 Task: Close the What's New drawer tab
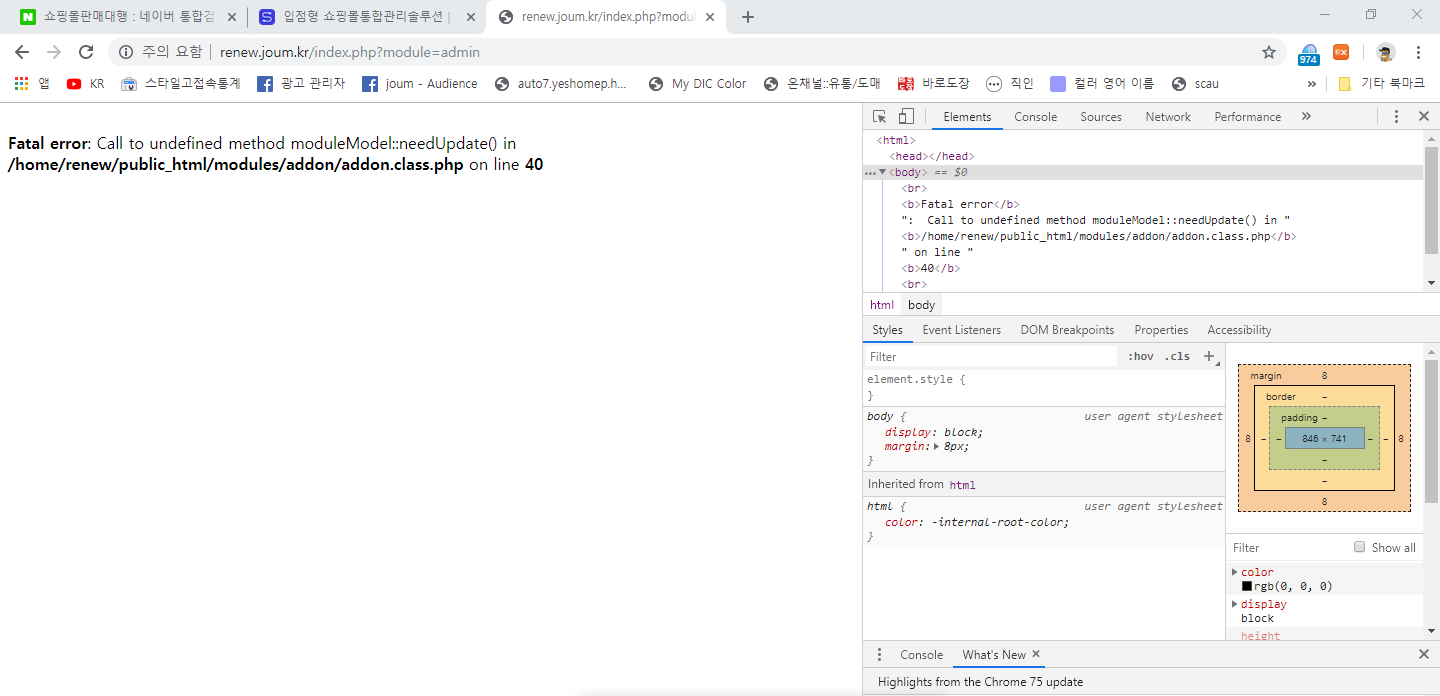(1036, 654)
